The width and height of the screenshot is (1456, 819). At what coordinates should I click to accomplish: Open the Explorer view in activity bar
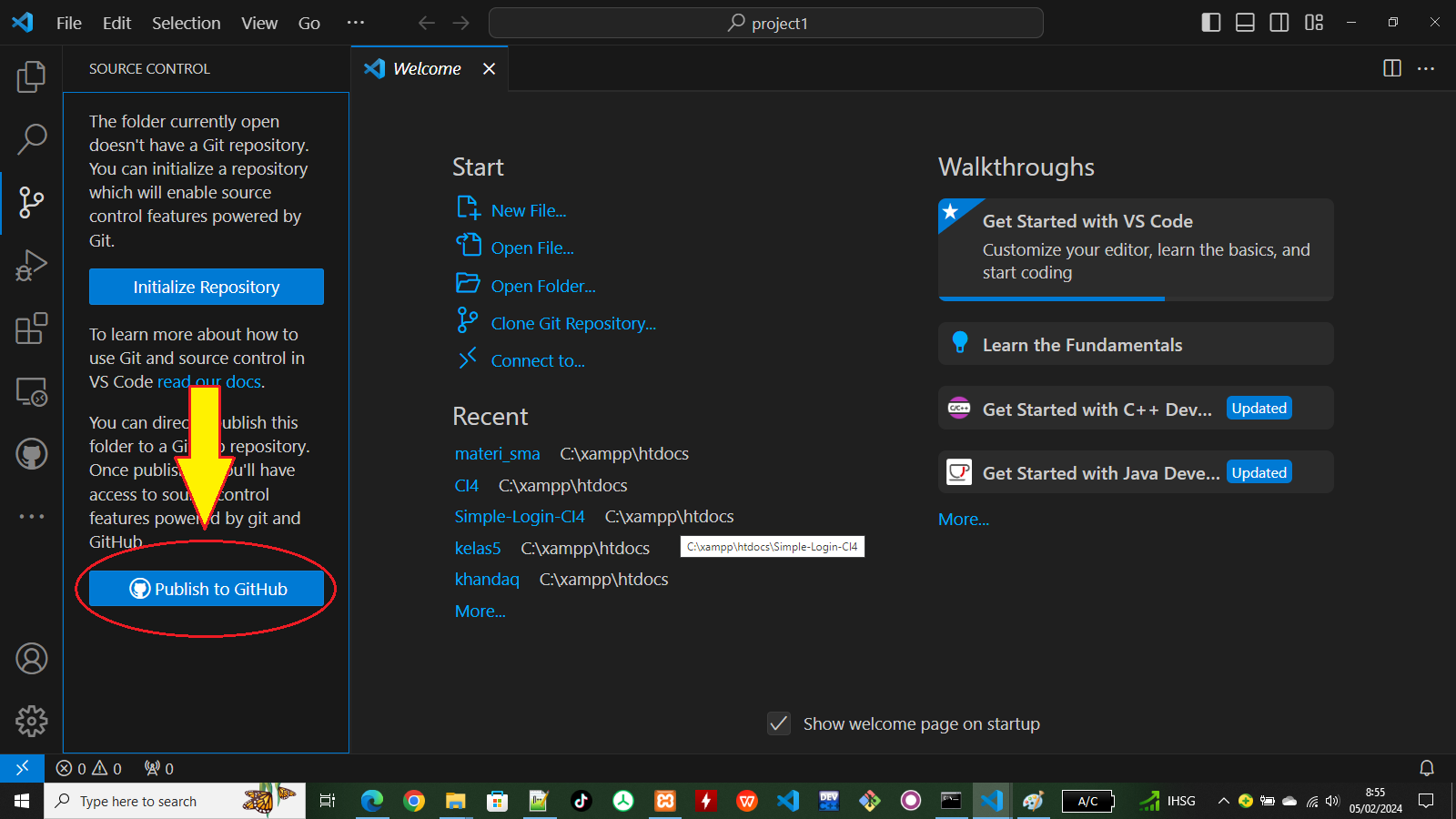click(x=31, y=76)
